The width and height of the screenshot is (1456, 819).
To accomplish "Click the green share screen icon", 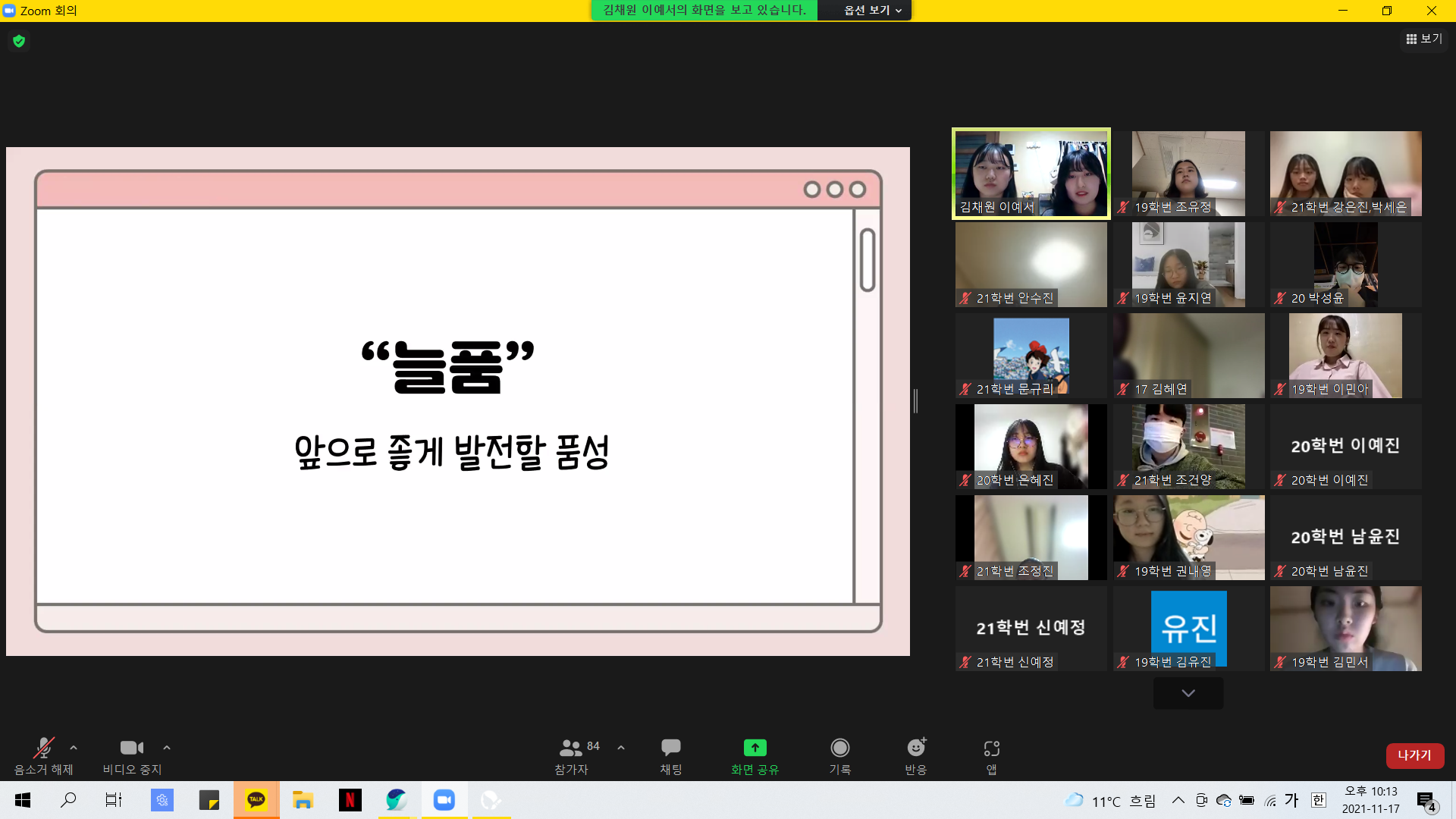I will pos(755,748).
